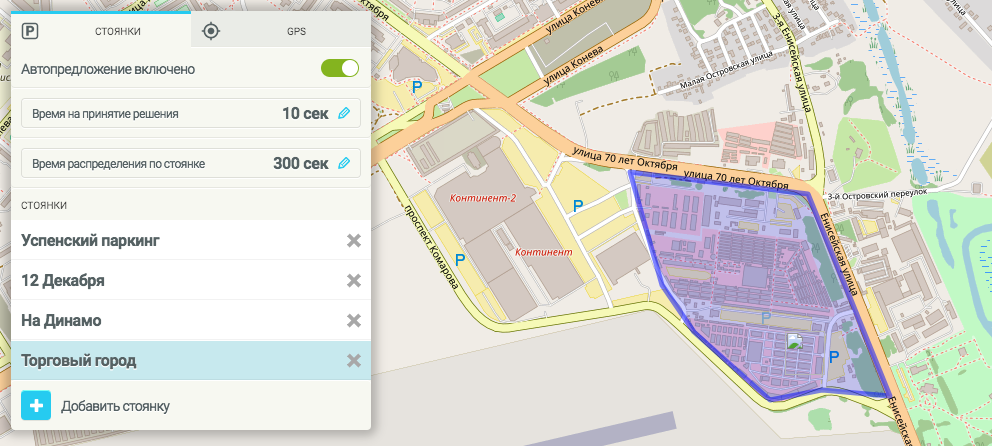Switch to the GPS tab

tap(280, 31)
